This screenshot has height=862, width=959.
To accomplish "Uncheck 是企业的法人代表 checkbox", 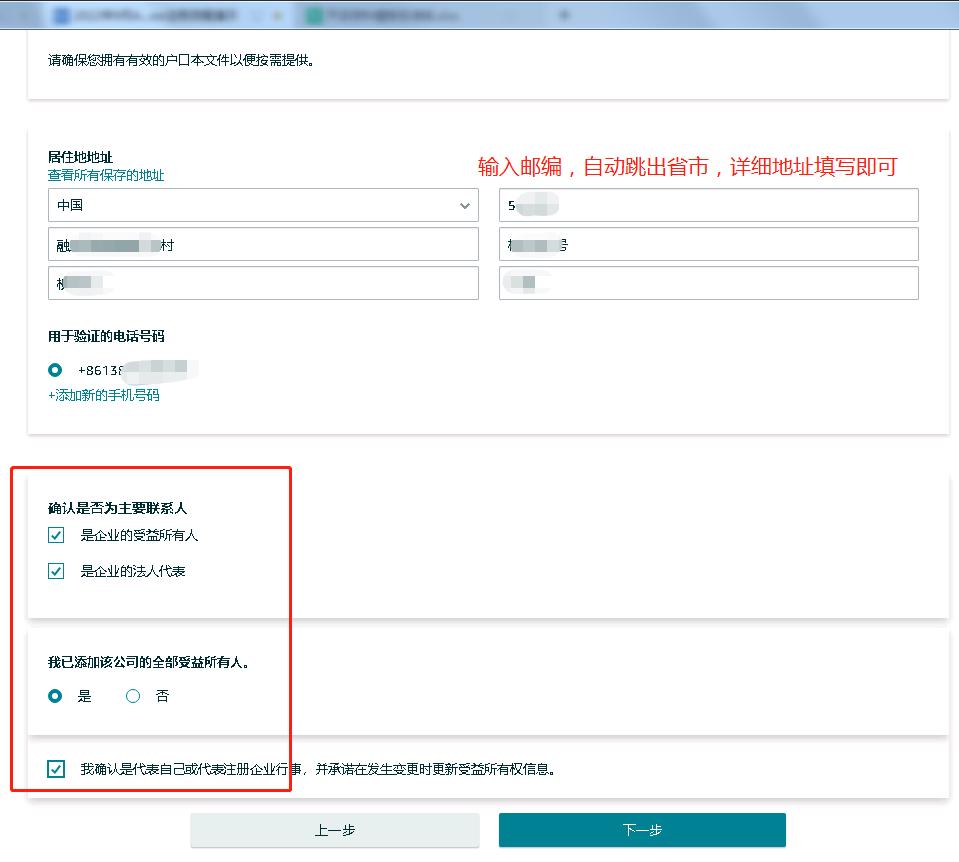I will 56,571.
